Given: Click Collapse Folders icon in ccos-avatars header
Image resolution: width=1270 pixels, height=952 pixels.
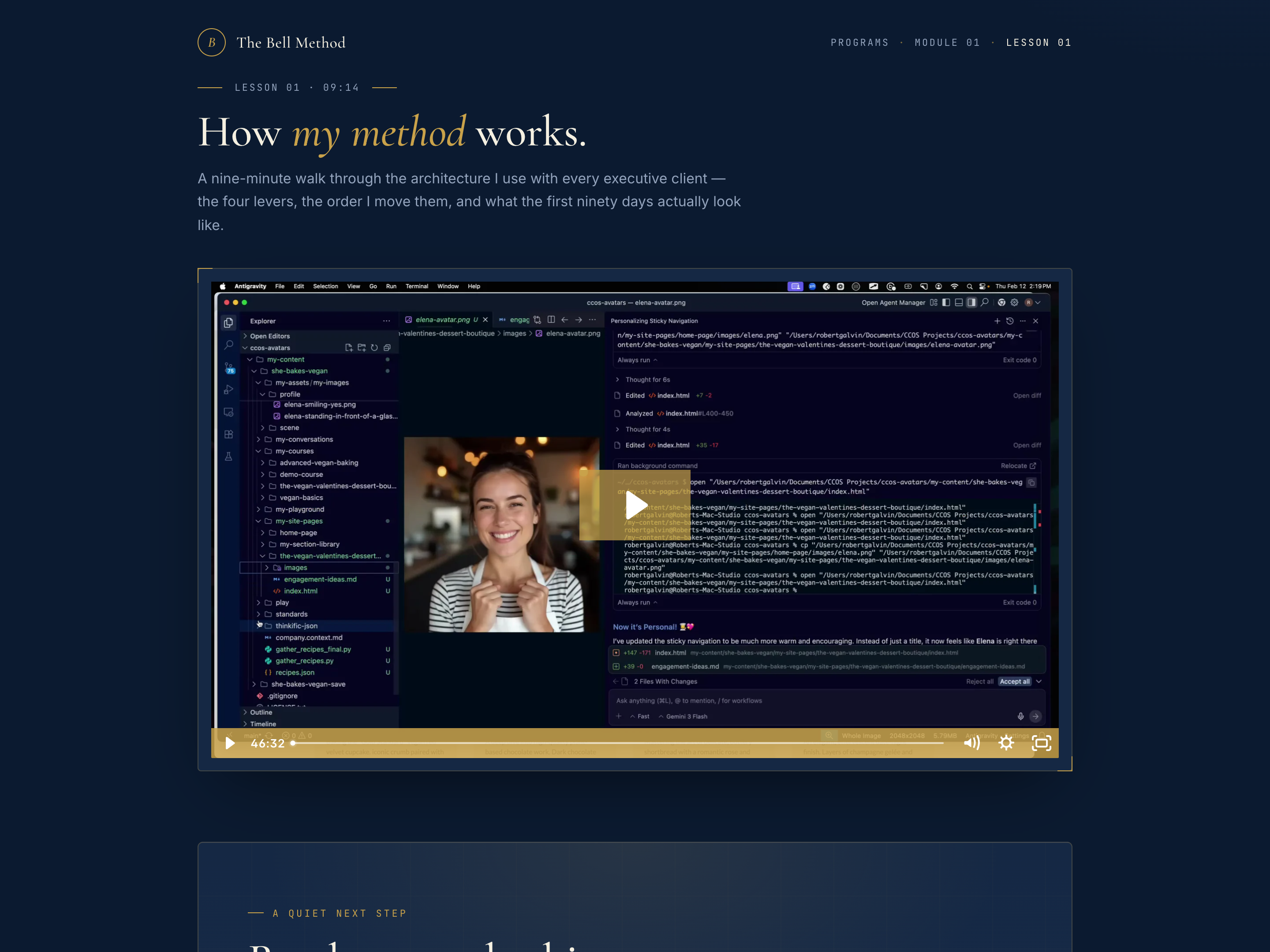Looking at the screenshot, I should [387, 348].
